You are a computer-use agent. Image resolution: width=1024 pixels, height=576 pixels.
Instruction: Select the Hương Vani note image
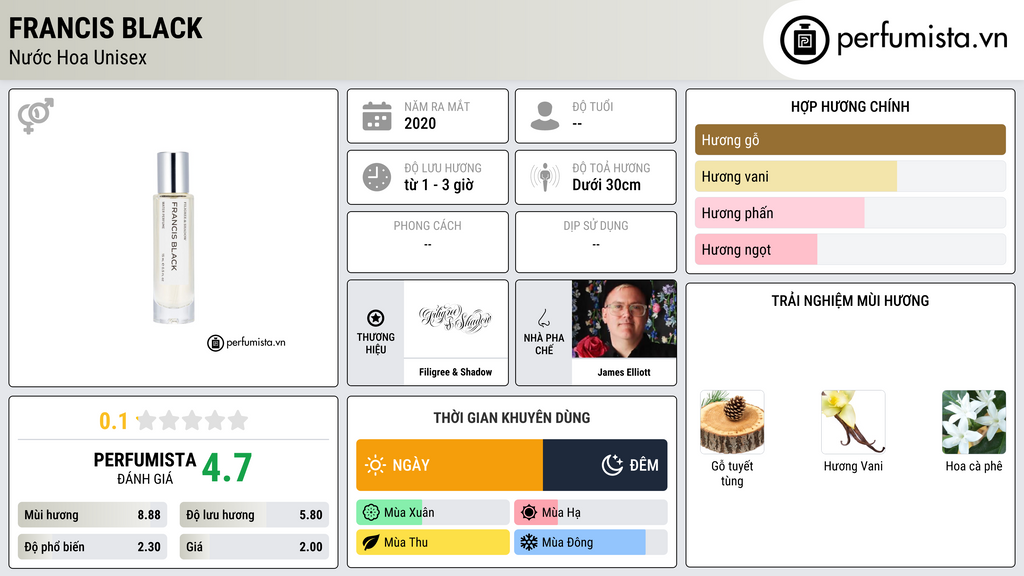point(853,422)
